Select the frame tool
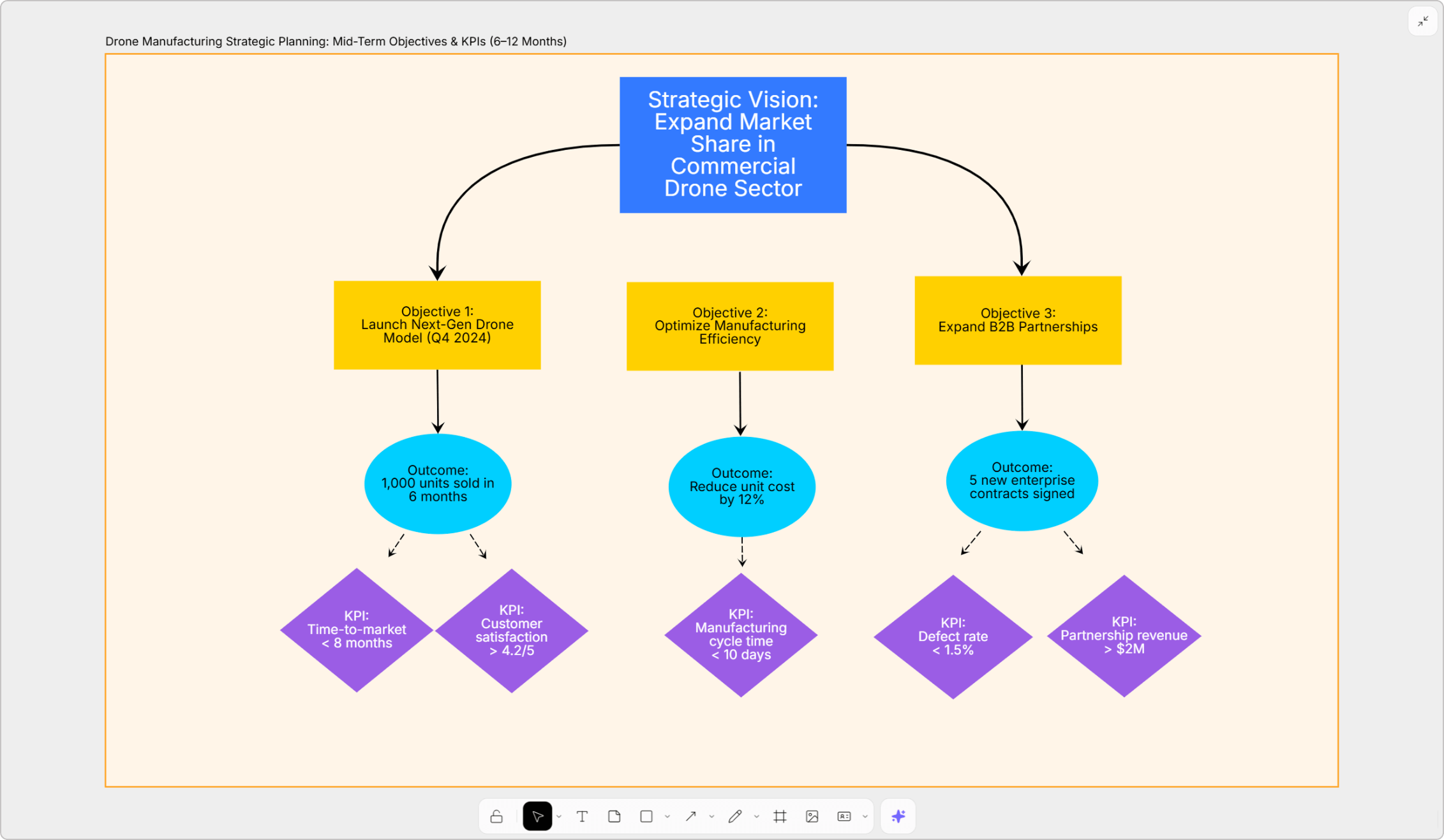1444x840 pixels. point(780,816)
